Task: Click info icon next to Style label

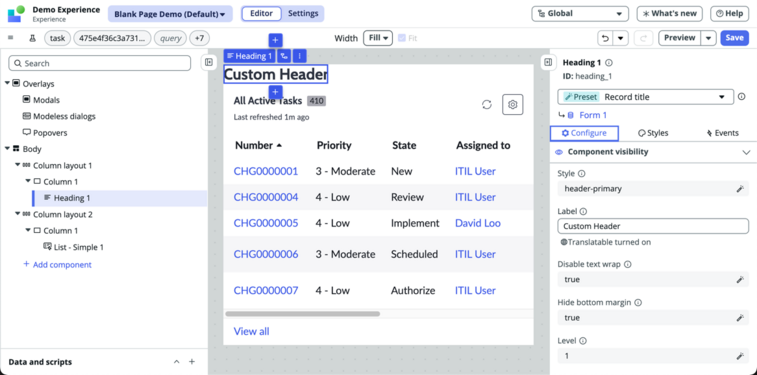Action: (x=581, y=173)
